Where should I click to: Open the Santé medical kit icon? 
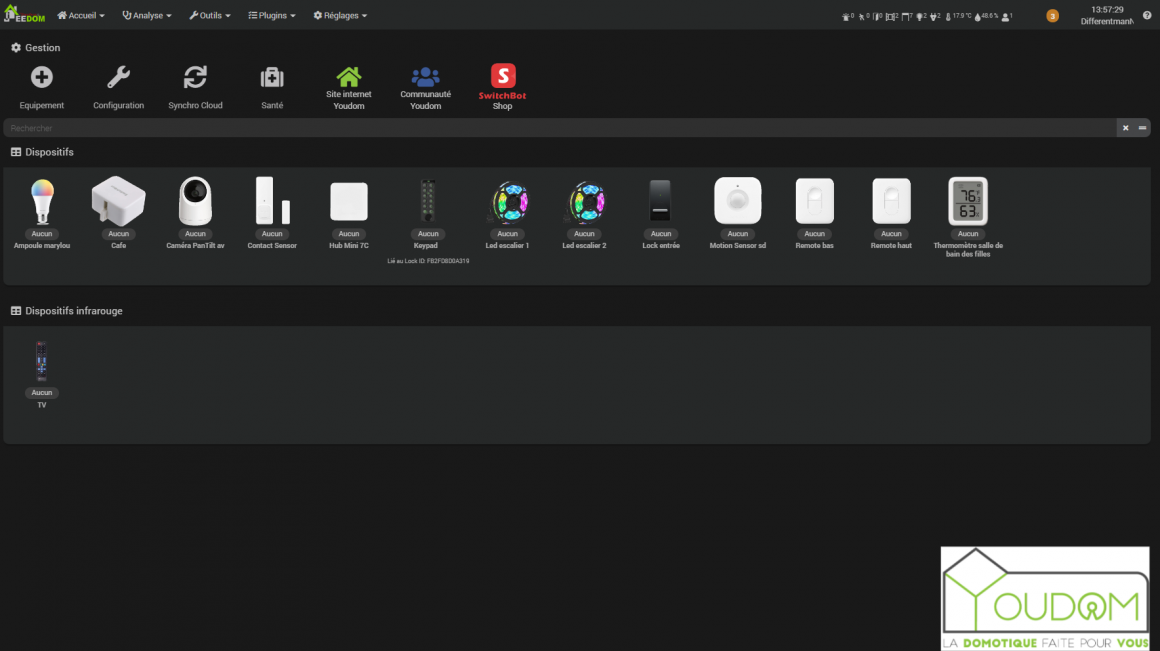tap(272, 78)
